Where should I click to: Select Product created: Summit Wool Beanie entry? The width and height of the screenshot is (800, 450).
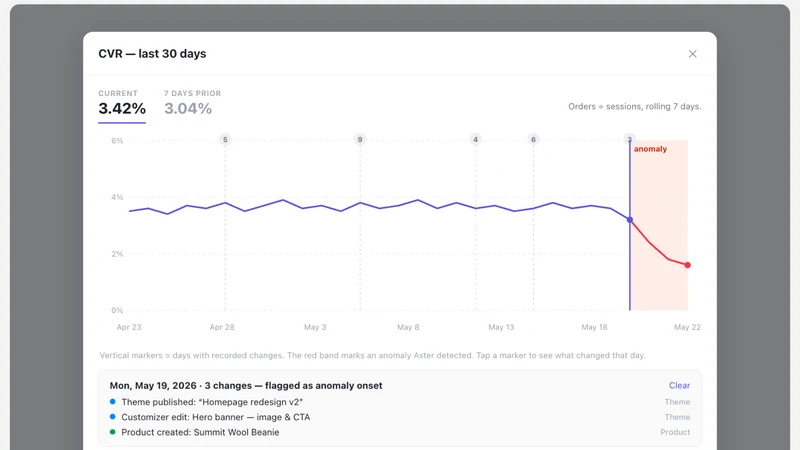click(400, 432)
